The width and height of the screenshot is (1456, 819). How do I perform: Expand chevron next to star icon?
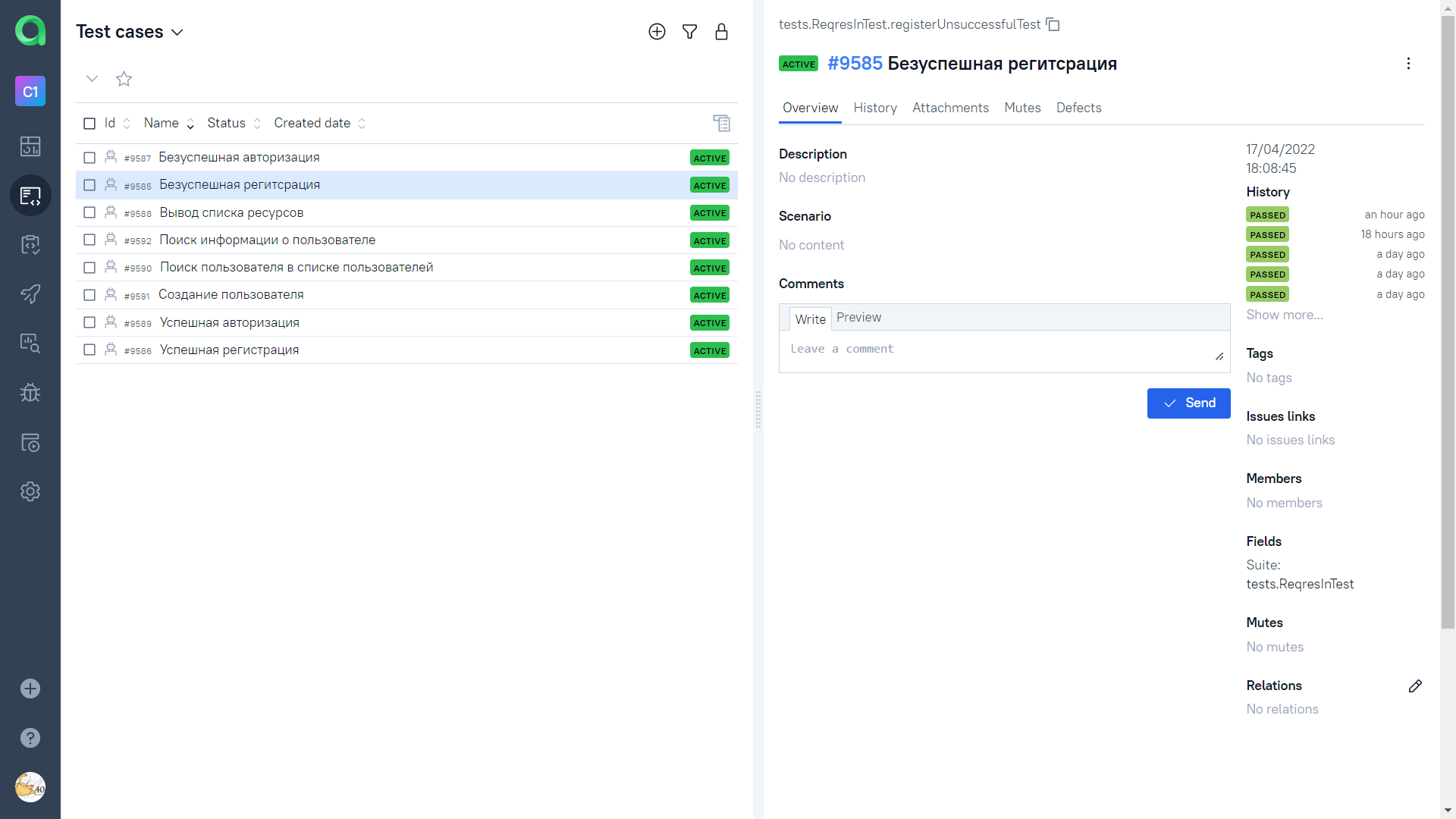[92, 79]
